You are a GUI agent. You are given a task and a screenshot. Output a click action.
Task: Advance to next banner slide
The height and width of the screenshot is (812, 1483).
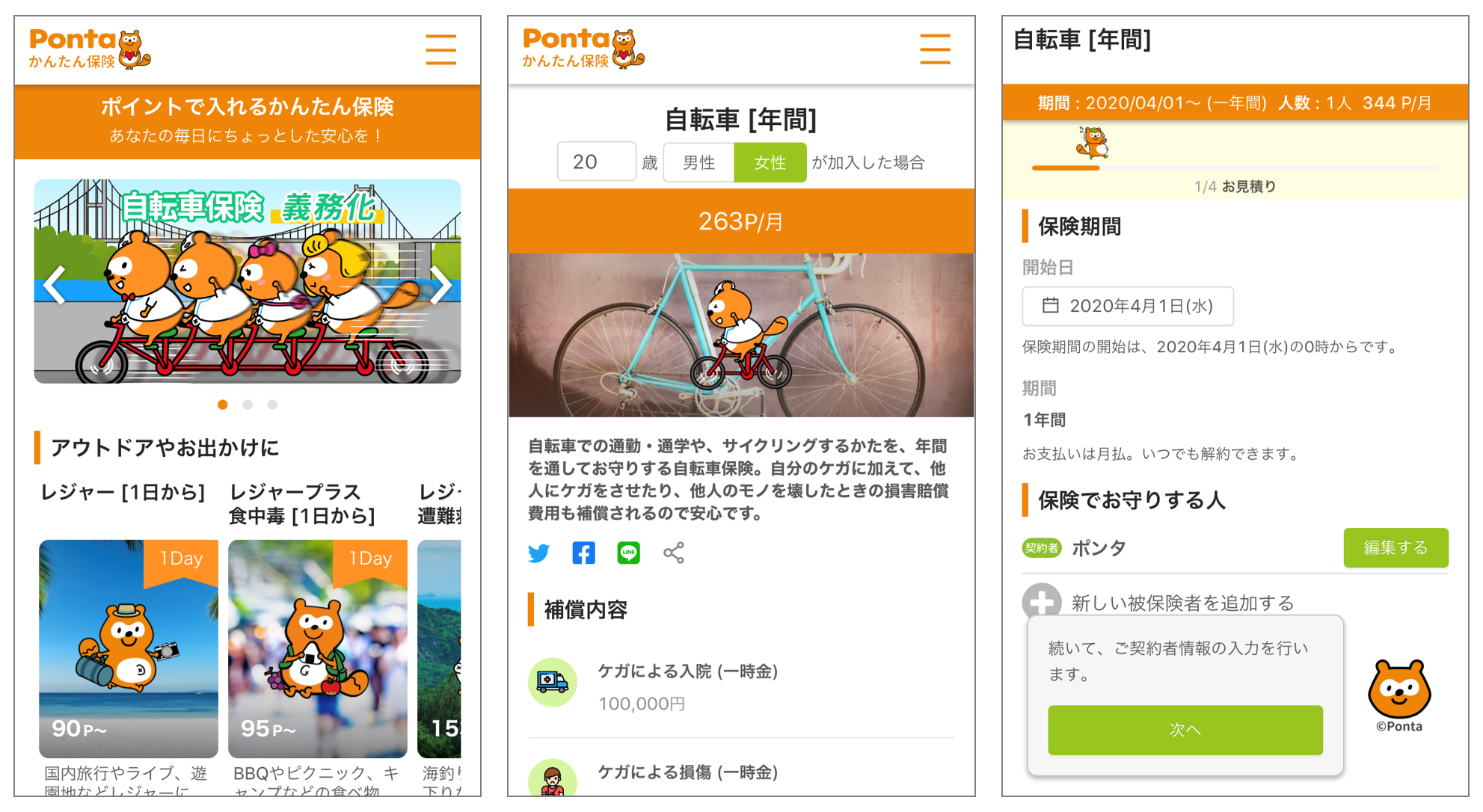440,285
